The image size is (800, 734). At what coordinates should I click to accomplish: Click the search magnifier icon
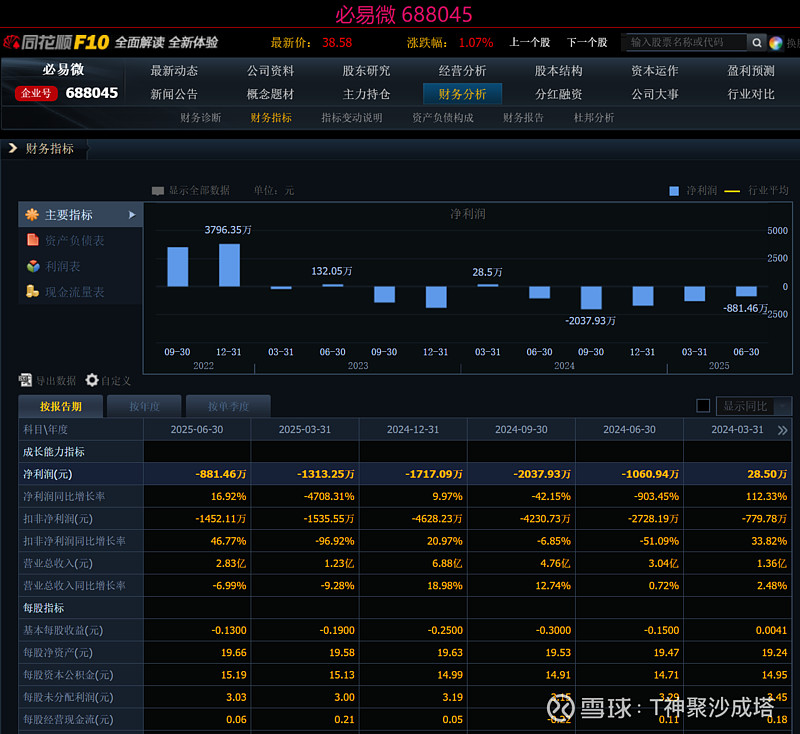(757, 43)
